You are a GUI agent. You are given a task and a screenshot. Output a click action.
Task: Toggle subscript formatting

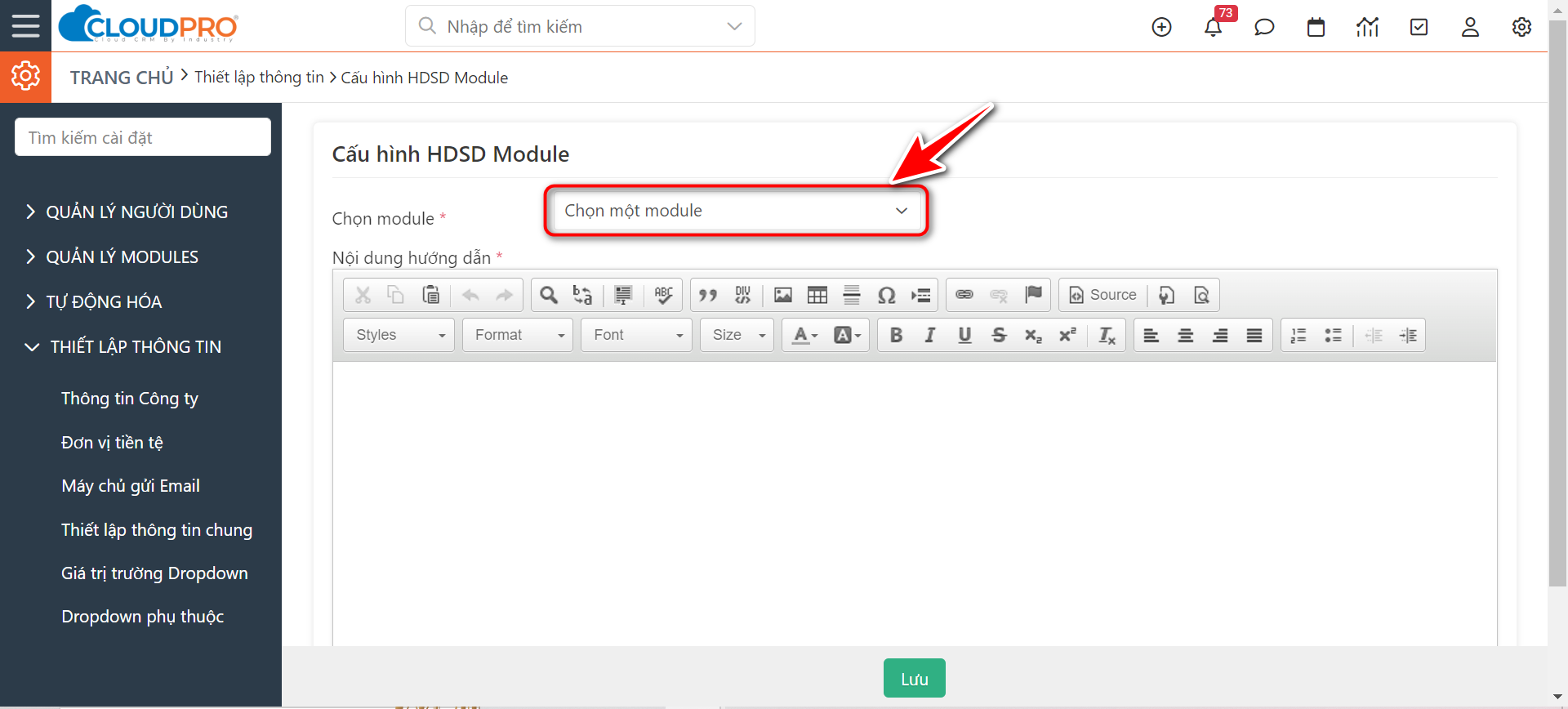pos(1033,335)
